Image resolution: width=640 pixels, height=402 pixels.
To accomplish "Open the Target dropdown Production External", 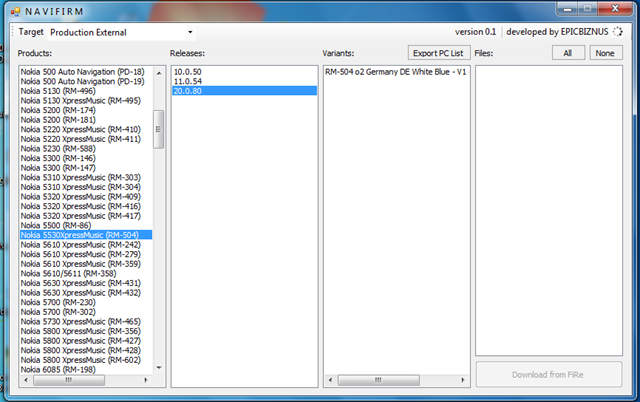I will tap(121, 32).
